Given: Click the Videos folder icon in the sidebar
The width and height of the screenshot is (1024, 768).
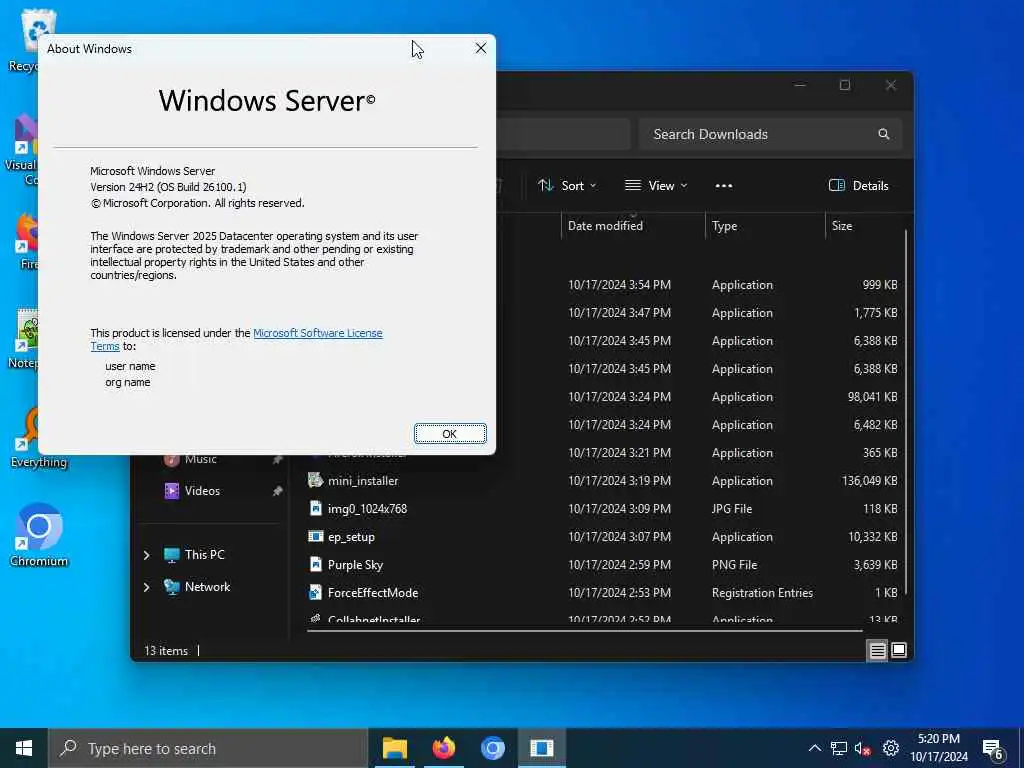Looking at the screenshot, I should click(x=172, y=490).
